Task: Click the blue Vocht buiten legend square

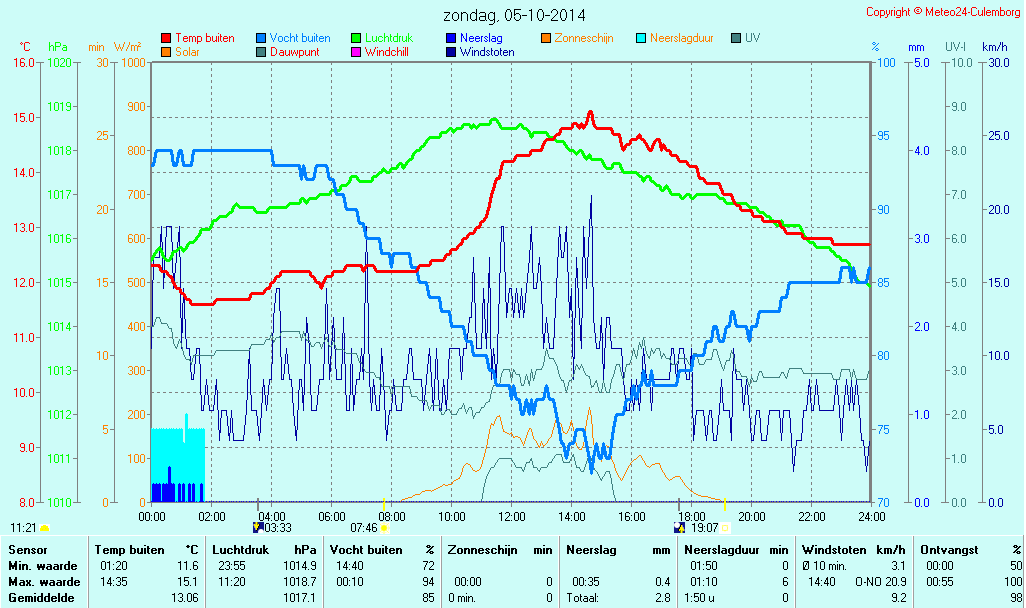Action: [x=261, y=38]
